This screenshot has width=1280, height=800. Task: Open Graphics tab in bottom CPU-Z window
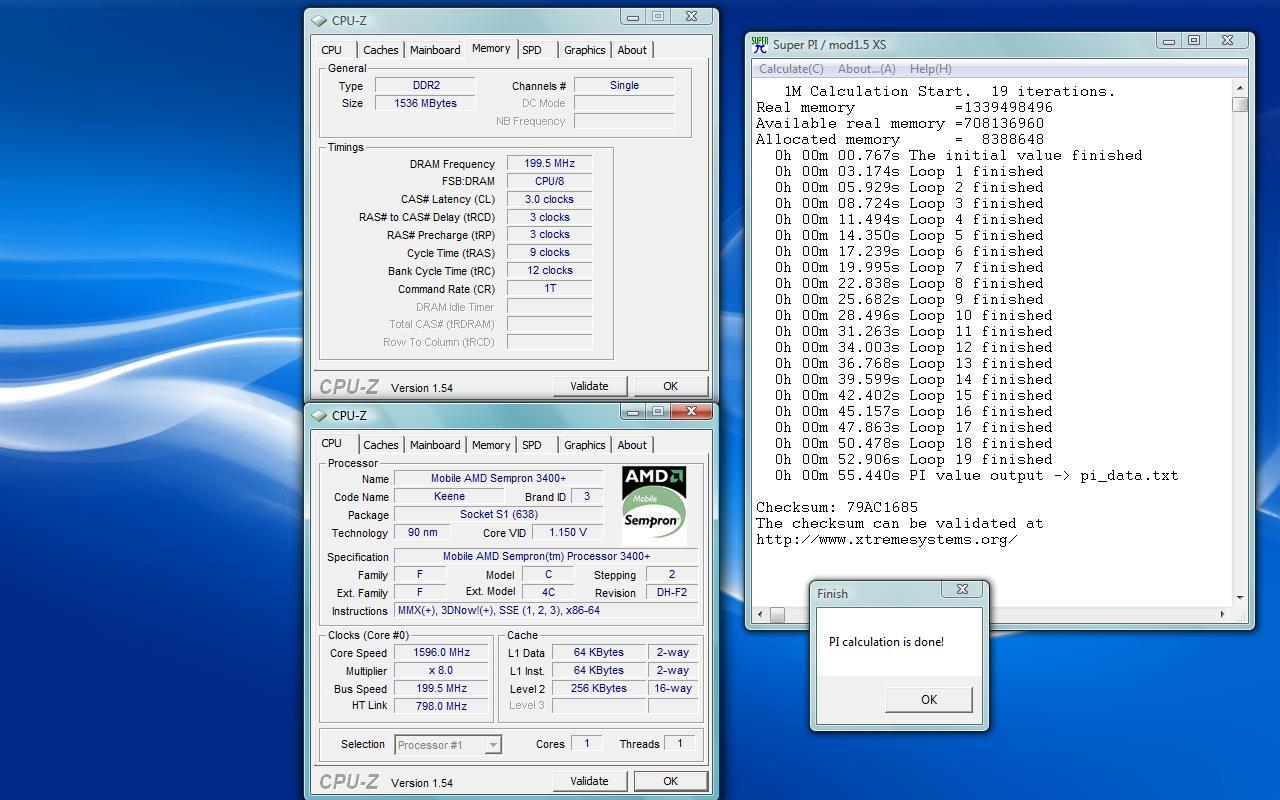click(584, 445)
